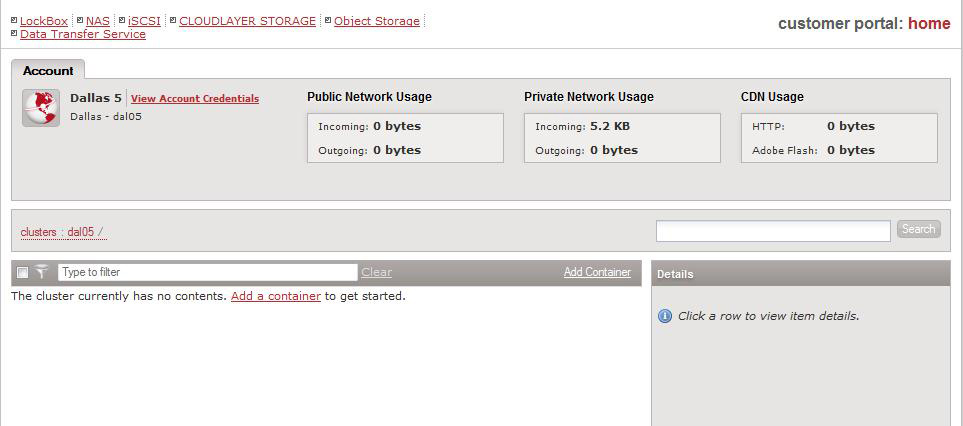Click the Public Network Usage heading
Viewport: 963px width, 426px height.
tap(369, 97)
